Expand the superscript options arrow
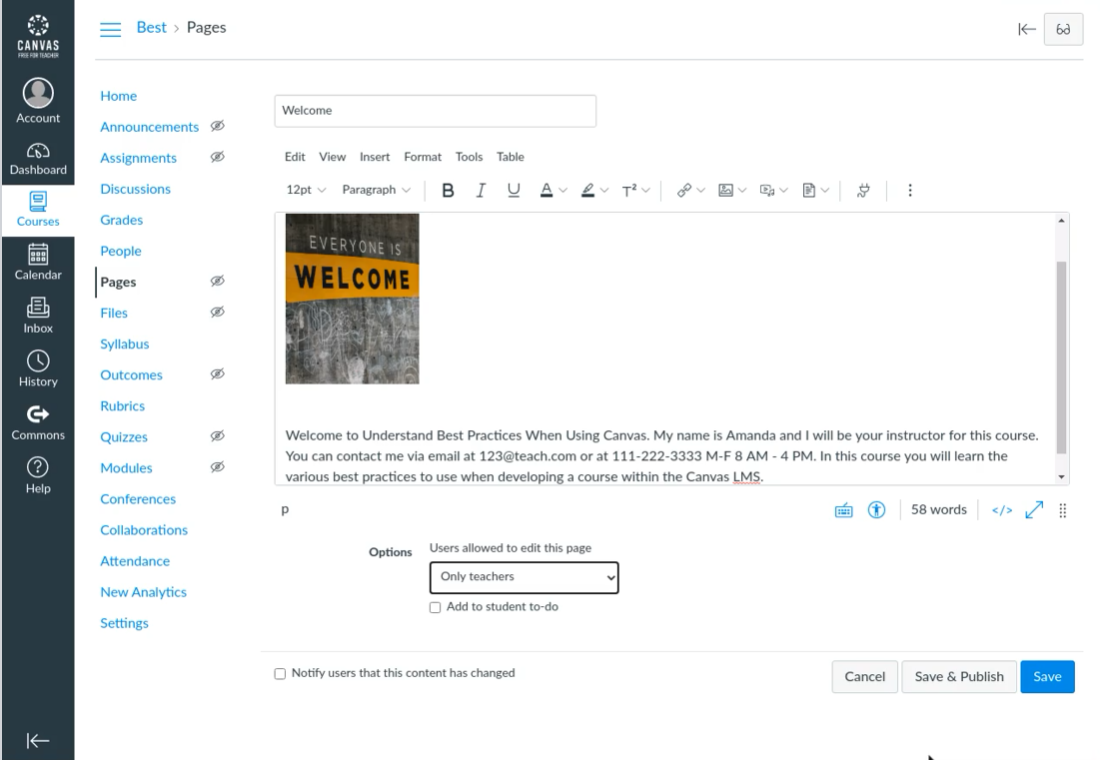This screenshot has height=760, width=1100. [646, 190]
